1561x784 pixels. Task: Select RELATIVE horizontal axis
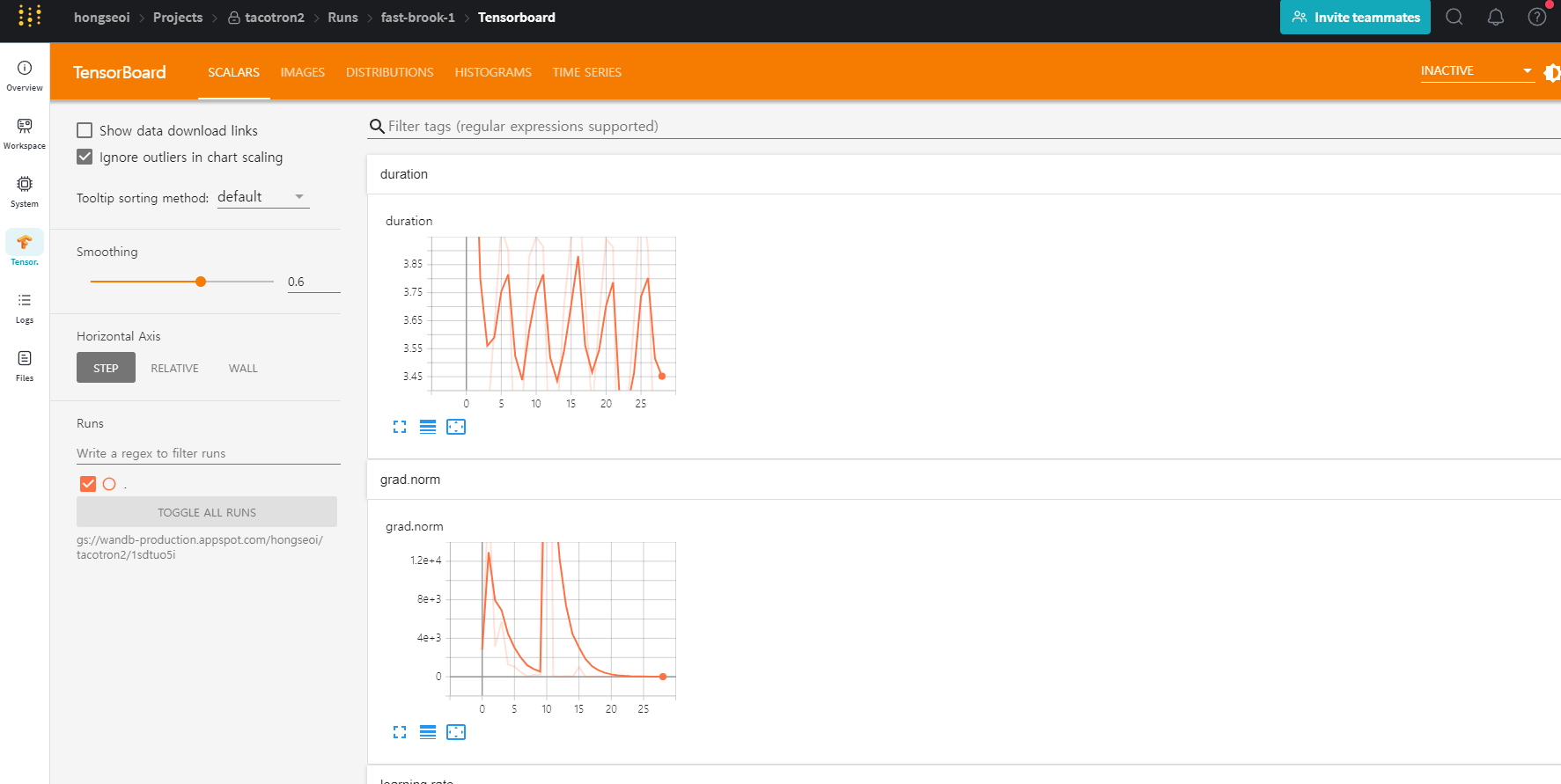[x=174, y=368]
